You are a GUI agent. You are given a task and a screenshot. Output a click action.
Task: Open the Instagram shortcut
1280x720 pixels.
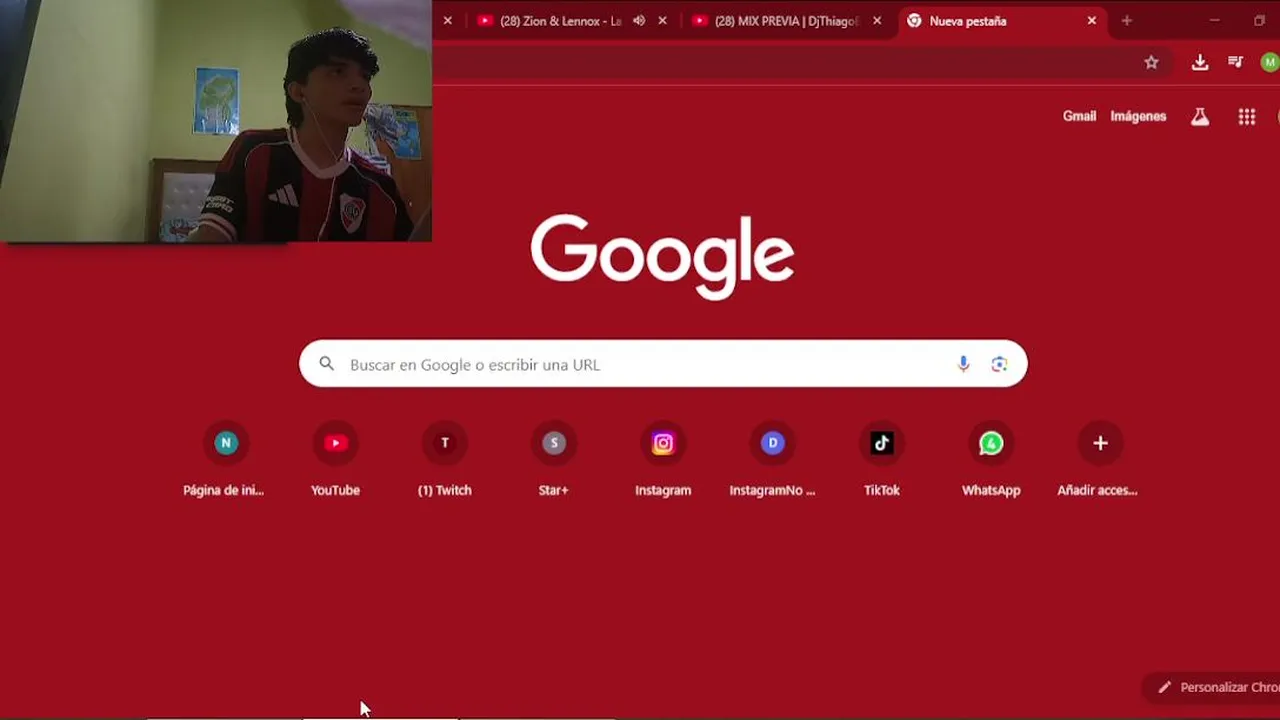point(663,460)
